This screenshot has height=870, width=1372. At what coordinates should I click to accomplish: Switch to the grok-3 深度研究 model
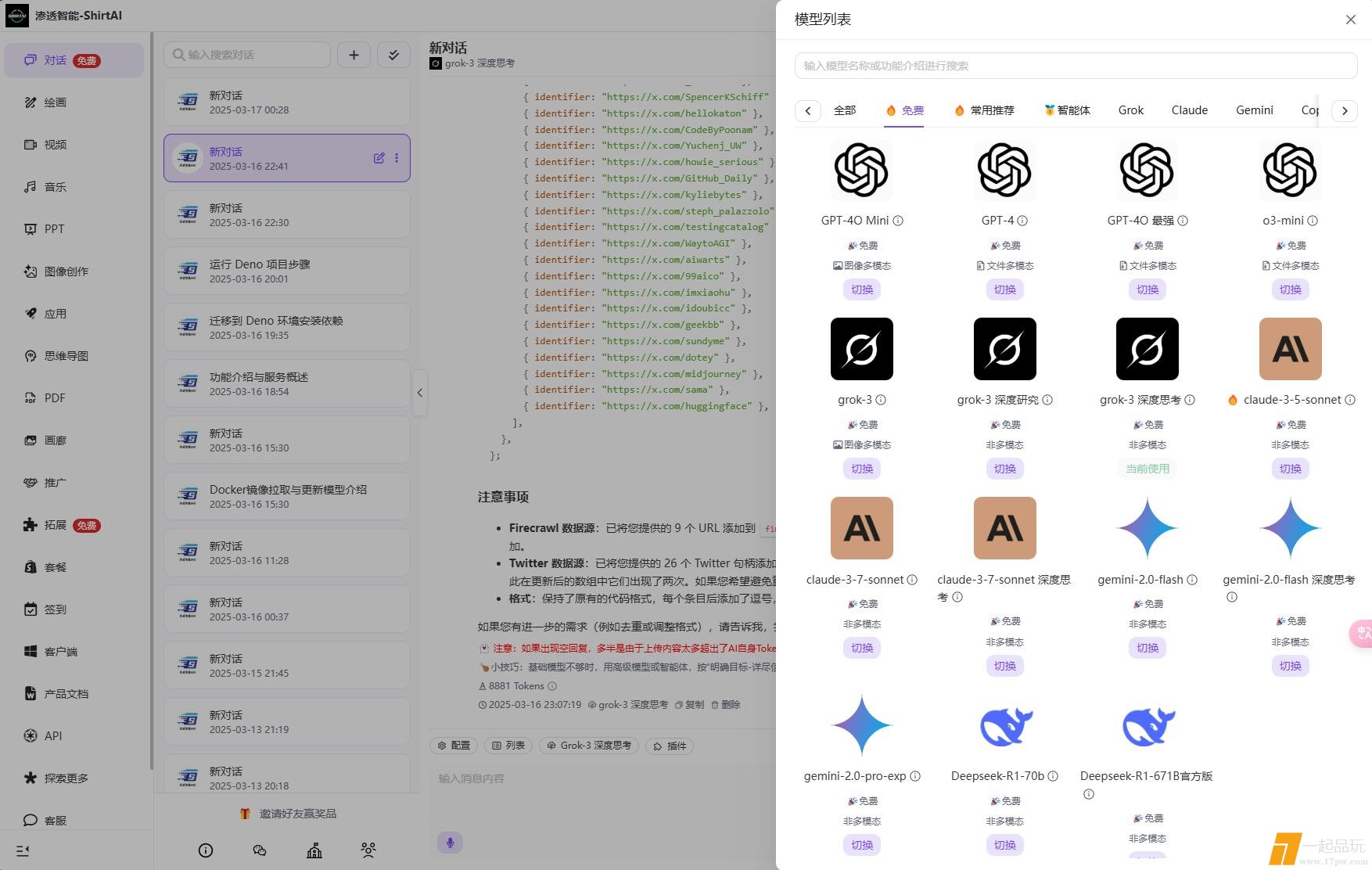[x=1005, y=469]
